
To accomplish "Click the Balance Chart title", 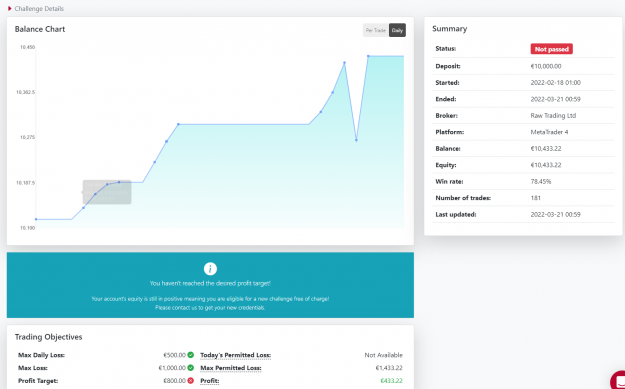I will 40,29.
